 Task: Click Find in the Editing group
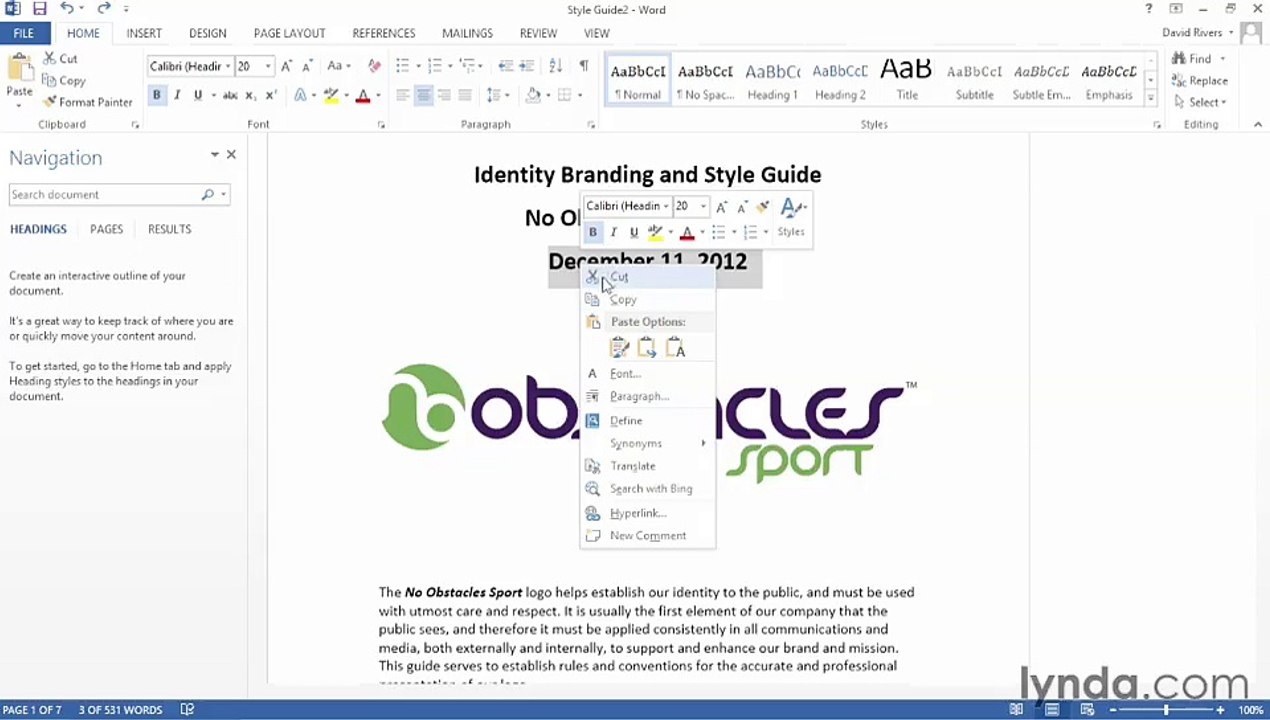coord(1198,59)
